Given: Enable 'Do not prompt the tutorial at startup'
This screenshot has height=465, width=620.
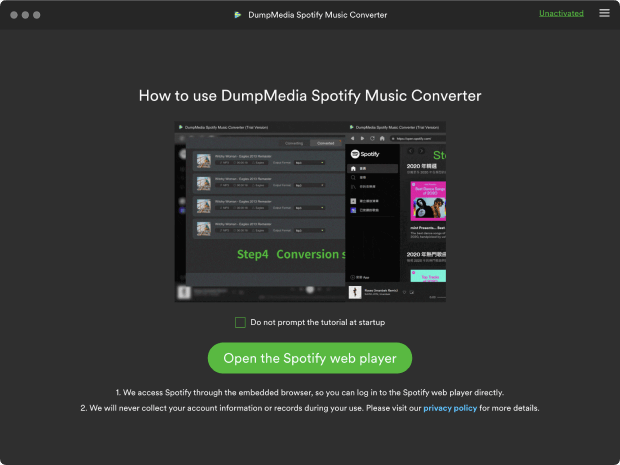Looking at the screenshot, I should click(x=240, y=322).
